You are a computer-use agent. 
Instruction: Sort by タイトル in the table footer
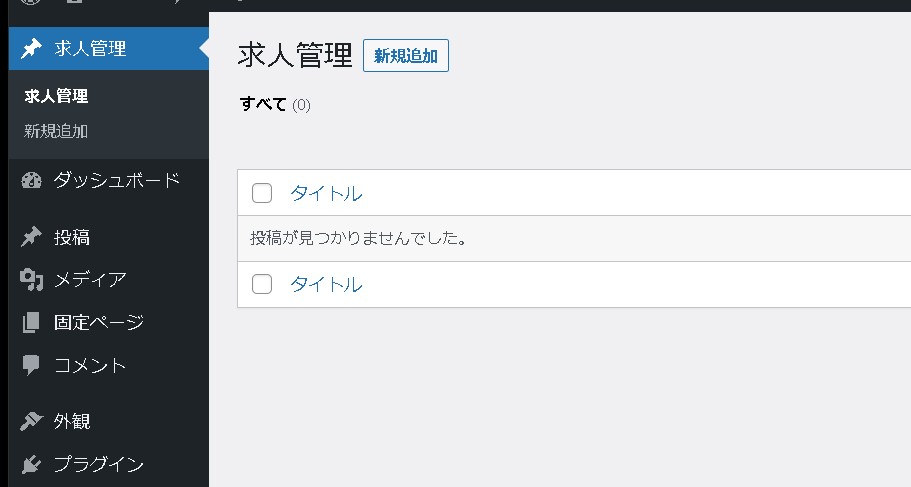coord(326,284)
